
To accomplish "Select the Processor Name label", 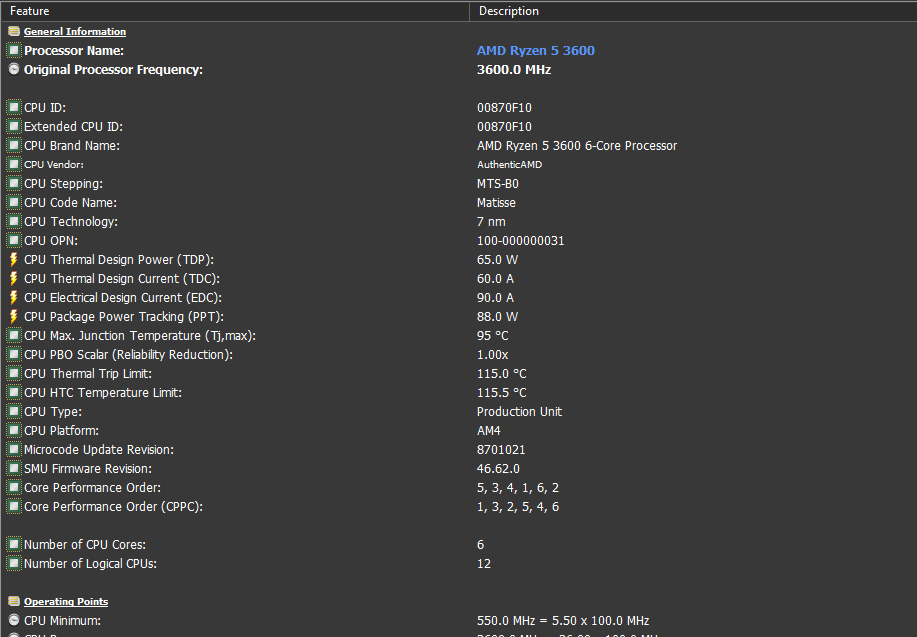I will click(x=74, y=50).
